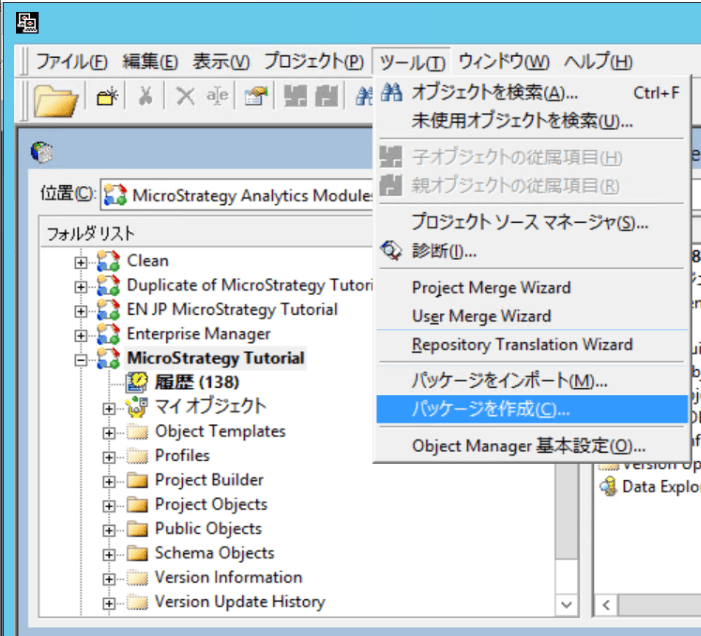Launch Repository Translation Wizard
The width and height of the screenshot is (701, 636).
(532, 345)
